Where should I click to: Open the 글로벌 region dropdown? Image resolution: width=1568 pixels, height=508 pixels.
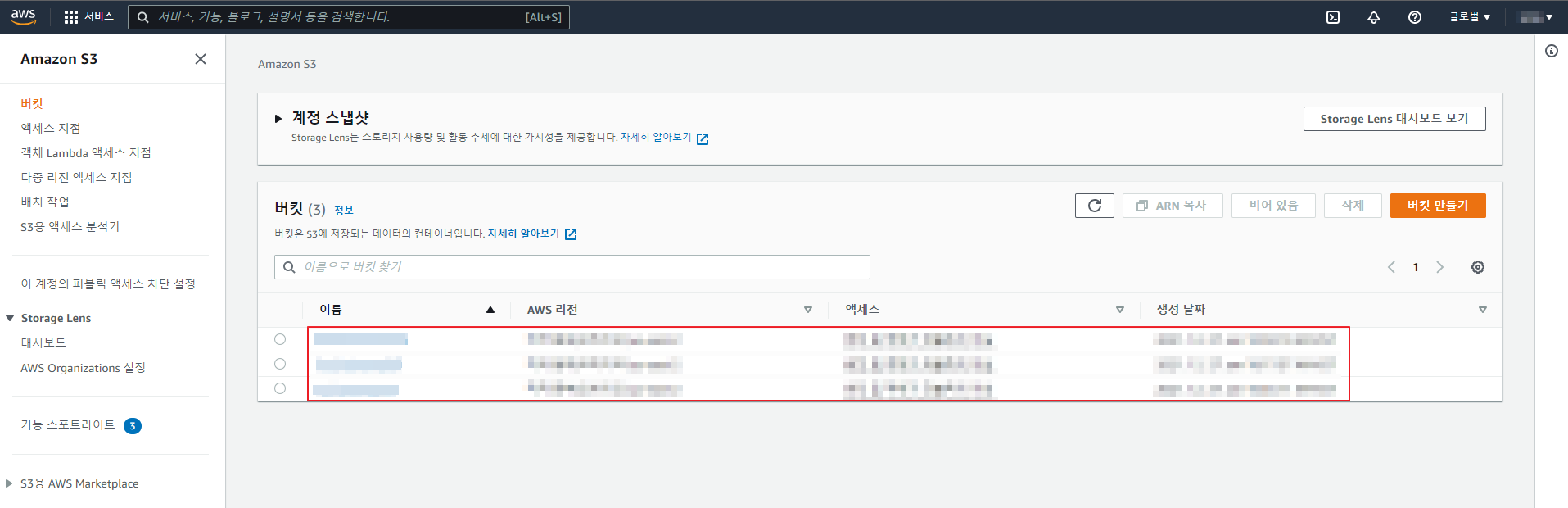point(1470,17)
